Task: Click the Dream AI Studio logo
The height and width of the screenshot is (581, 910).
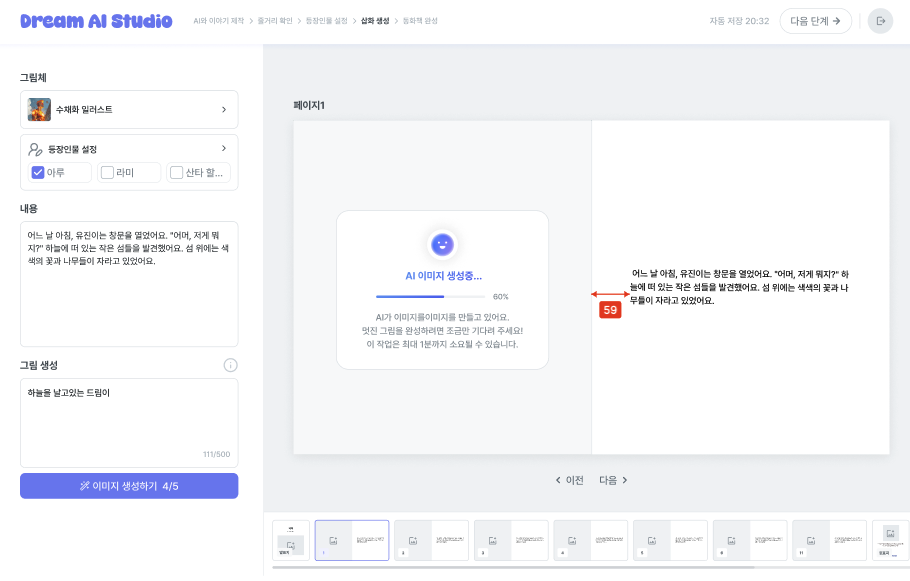Action: pos(96,21)
